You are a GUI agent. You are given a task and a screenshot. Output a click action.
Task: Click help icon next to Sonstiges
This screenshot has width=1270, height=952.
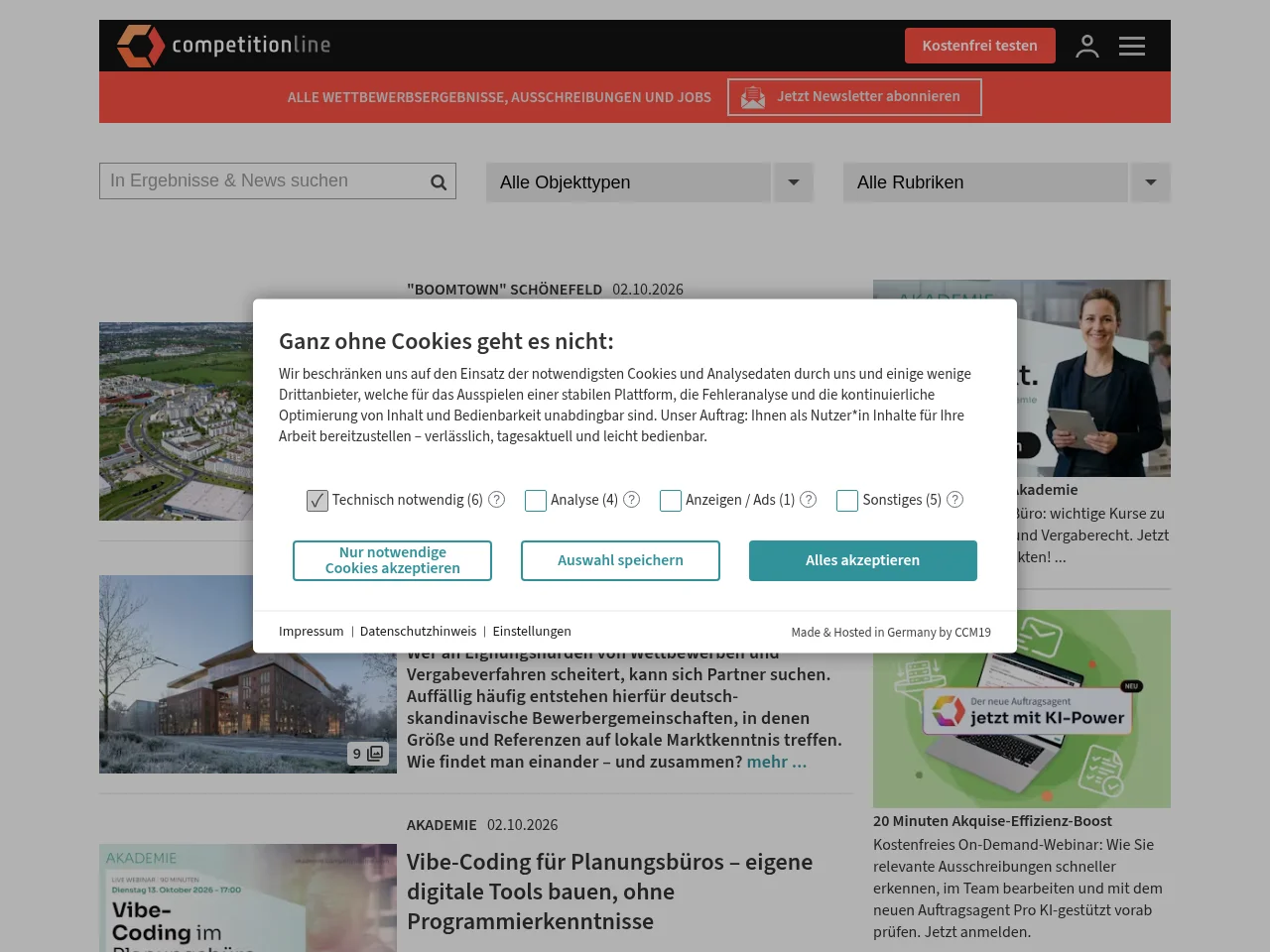pyautogui.click(x=955, y=500)
